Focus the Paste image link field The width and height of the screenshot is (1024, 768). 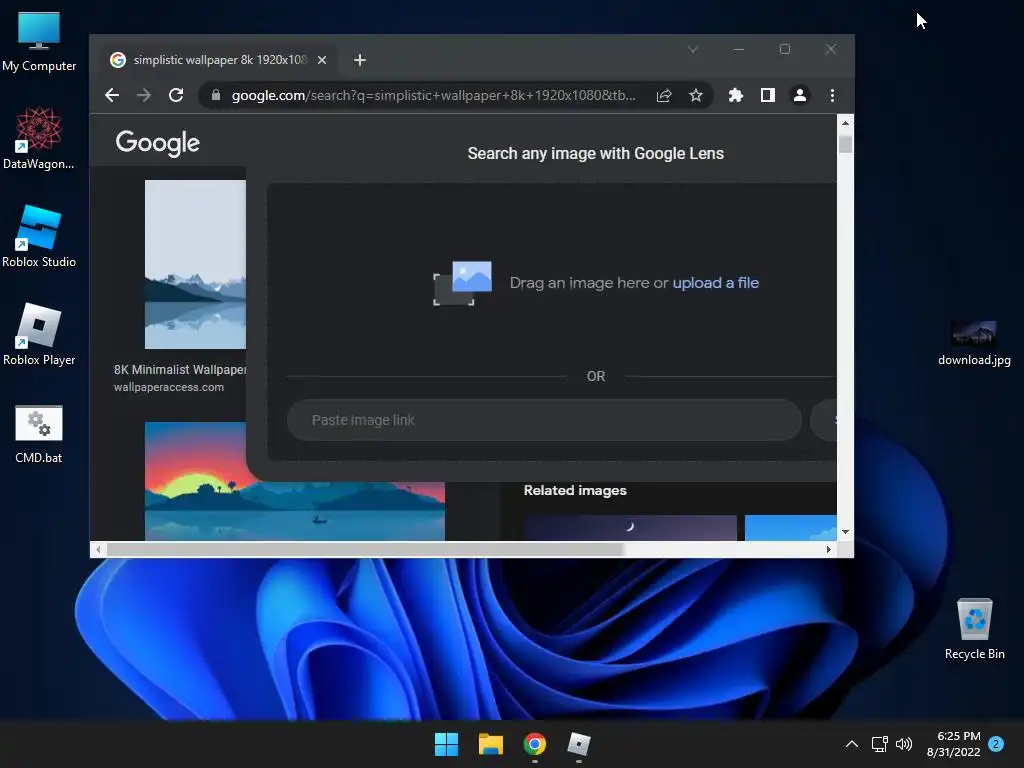point(544,420)
